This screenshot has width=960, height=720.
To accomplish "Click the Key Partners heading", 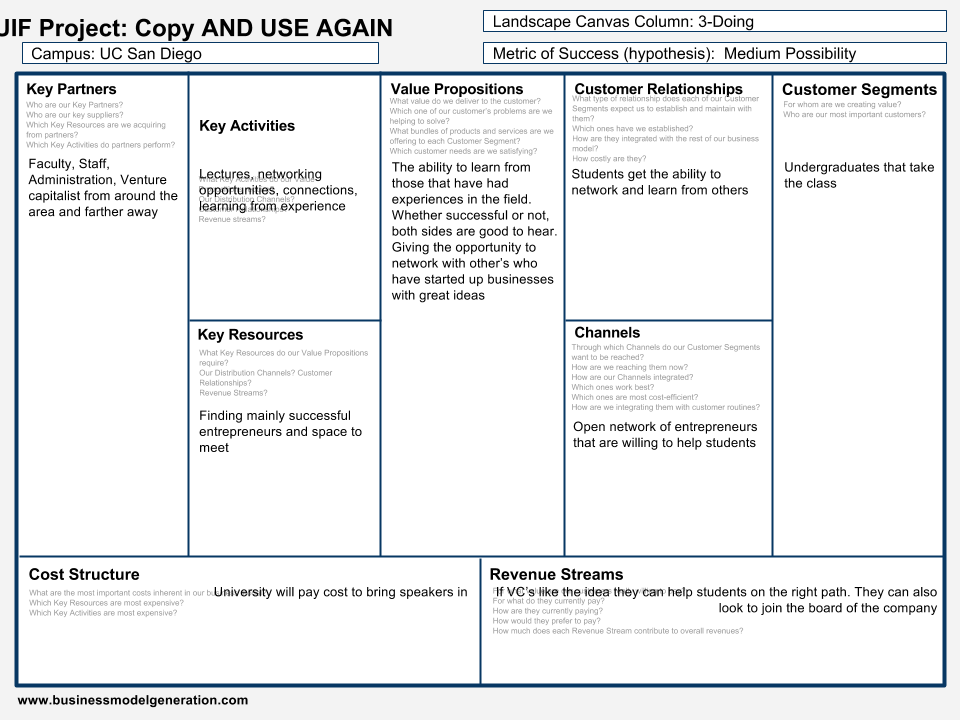I will (71, 89).
